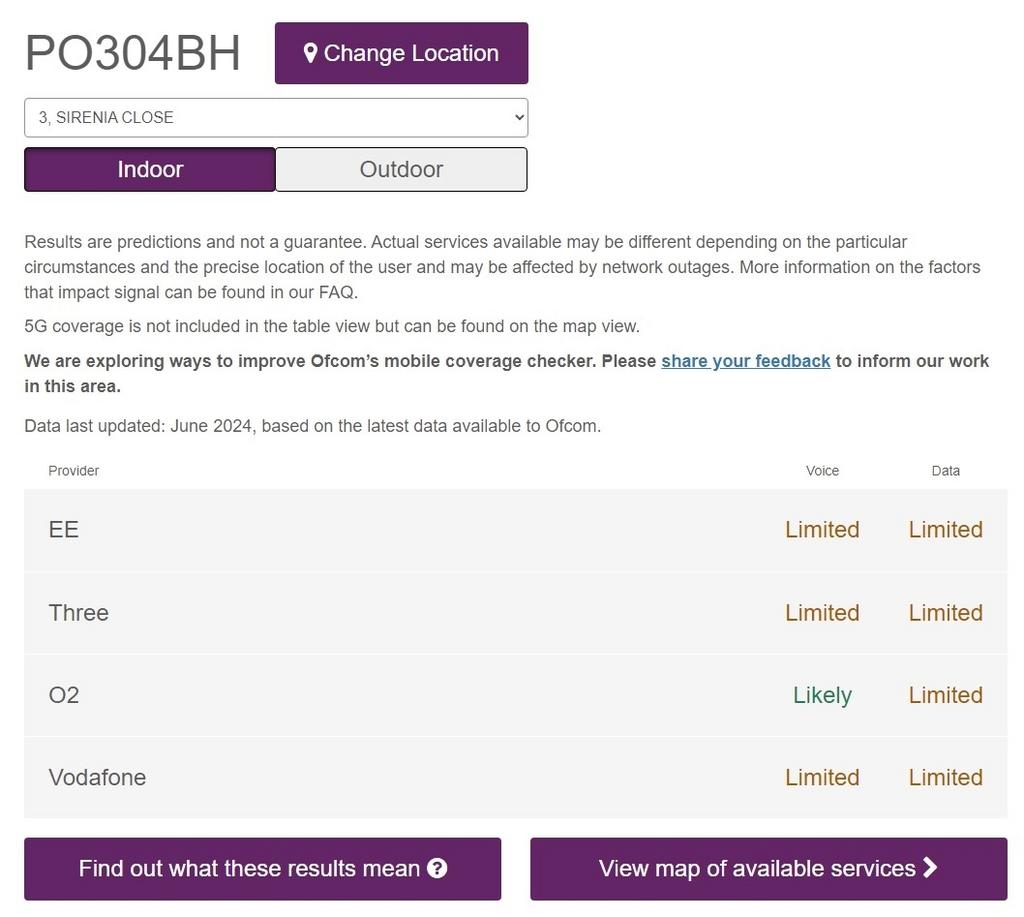Select the Indoor coverage toggle
Viewport: 1024px width, 917px height.
click(150, 169)
